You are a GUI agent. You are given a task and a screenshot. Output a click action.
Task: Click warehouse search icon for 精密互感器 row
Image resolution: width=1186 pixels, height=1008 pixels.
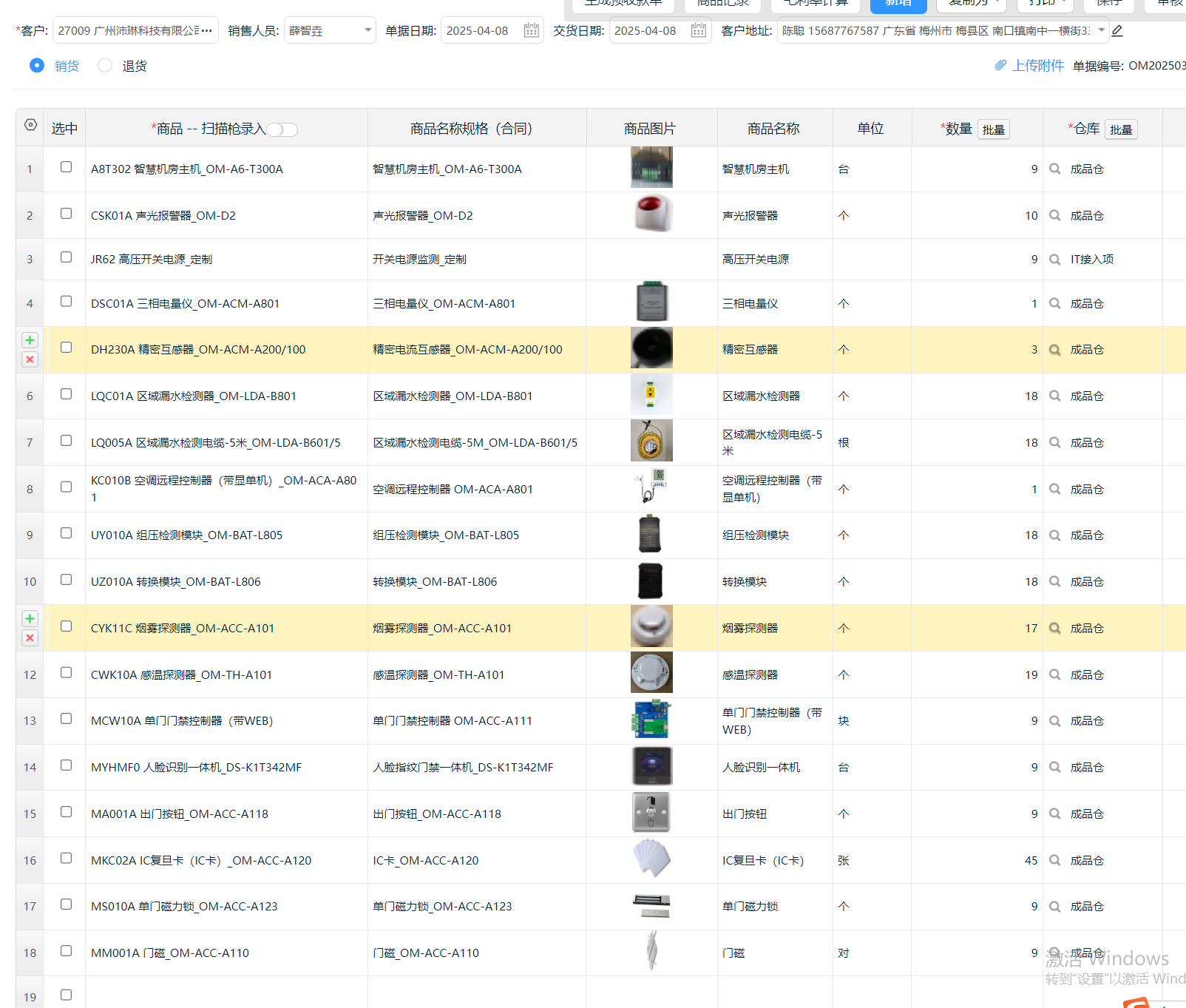[1055, 350]
